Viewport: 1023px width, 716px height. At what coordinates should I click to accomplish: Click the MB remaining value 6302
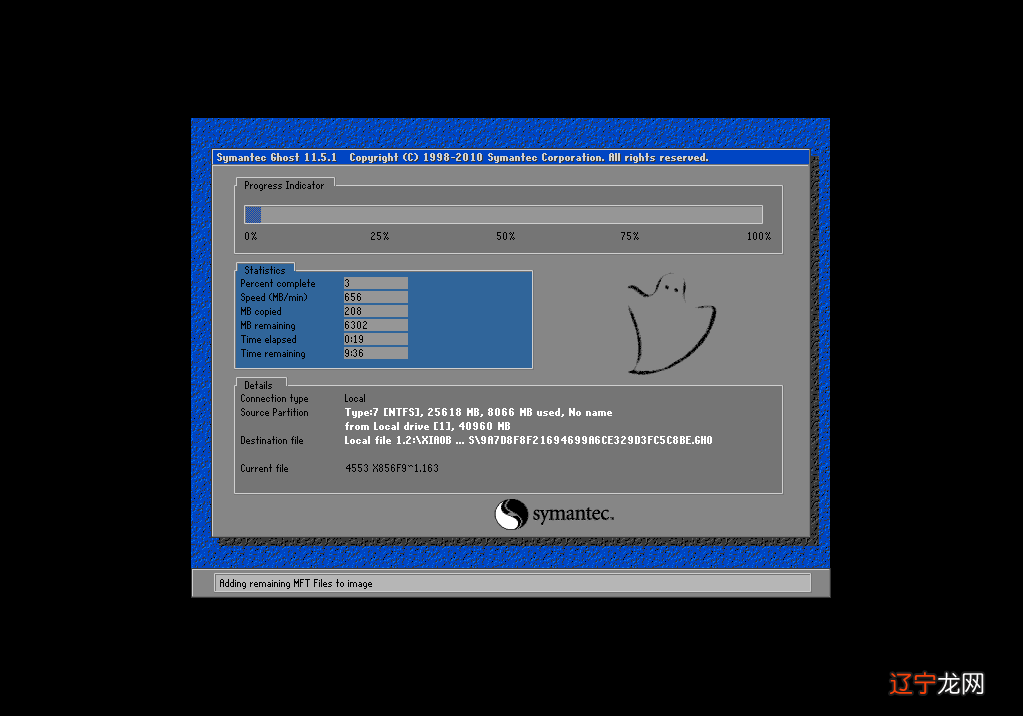(x=376, y=325)
